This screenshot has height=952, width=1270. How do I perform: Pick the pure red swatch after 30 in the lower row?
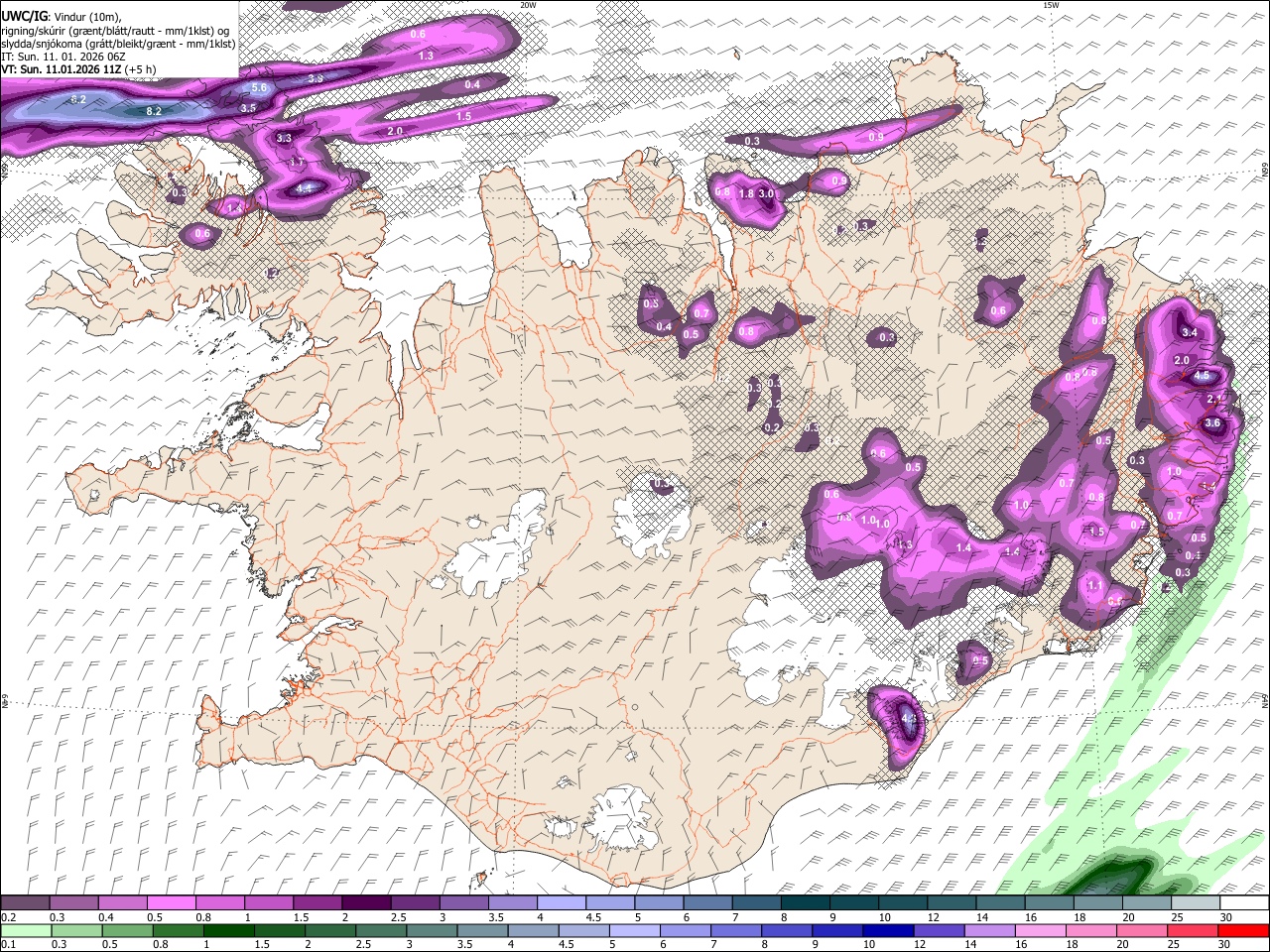tap(1243, 931)
